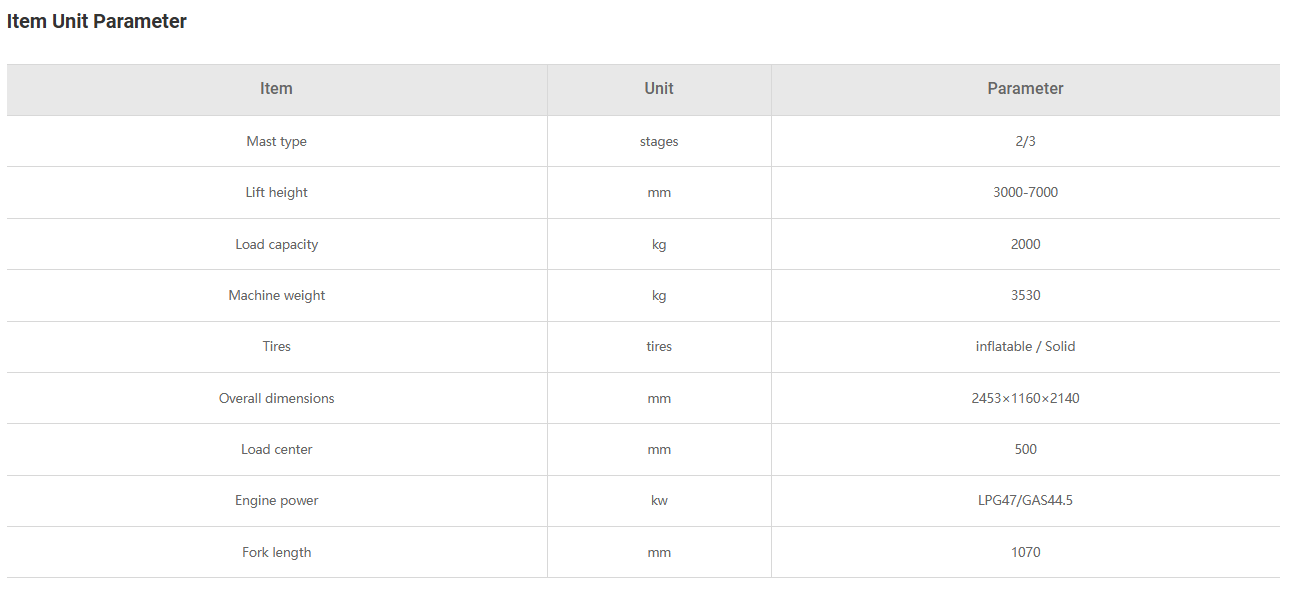Select the Parameter column header
The width and height of the screenshot is (1312, 593).
coord(1025,89)
